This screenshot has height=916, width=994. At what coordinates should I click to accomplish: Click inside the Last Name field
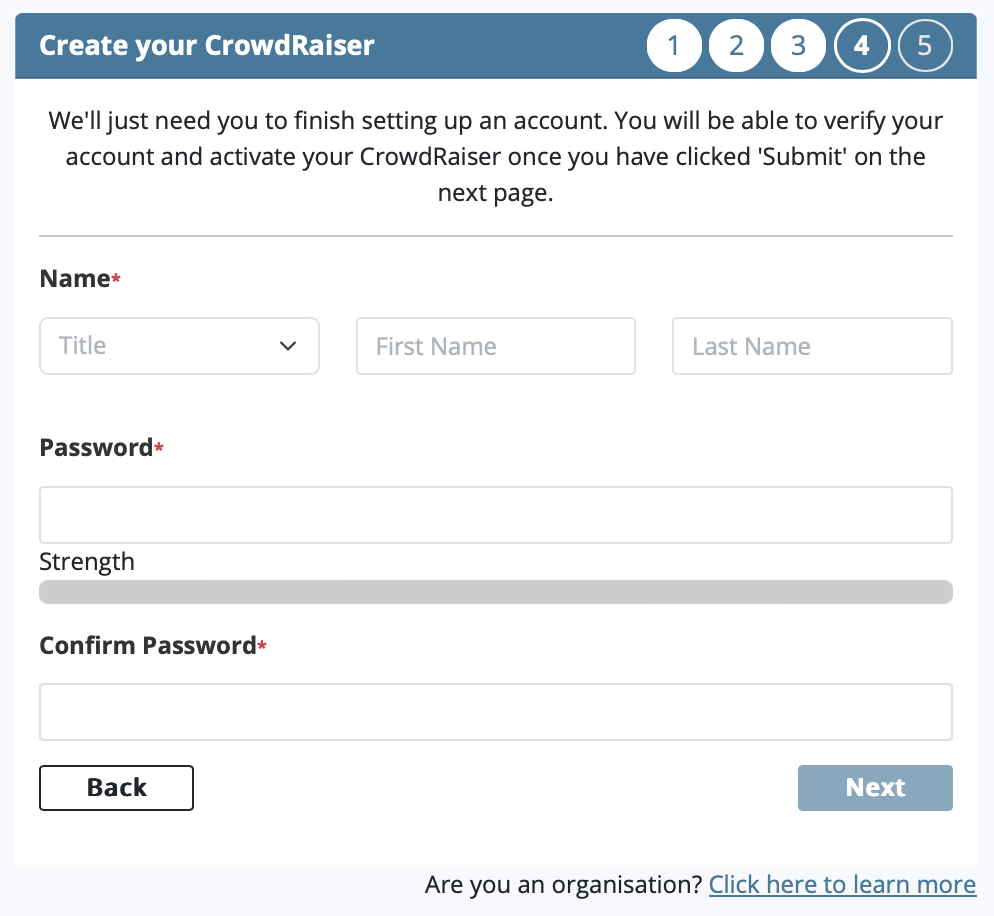pos(811,346)
